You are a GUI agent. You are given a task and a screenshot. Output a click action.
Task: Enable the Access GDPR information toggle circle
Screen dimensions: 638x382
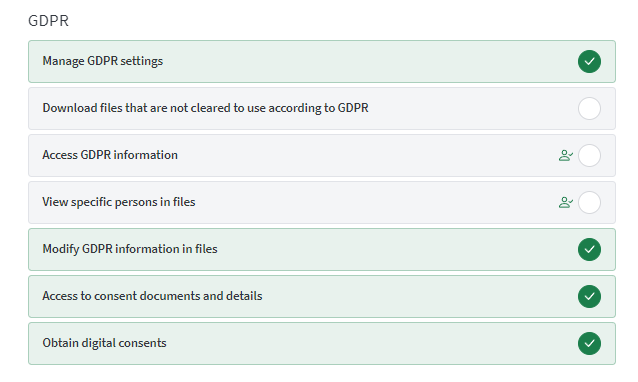(589, 155)
